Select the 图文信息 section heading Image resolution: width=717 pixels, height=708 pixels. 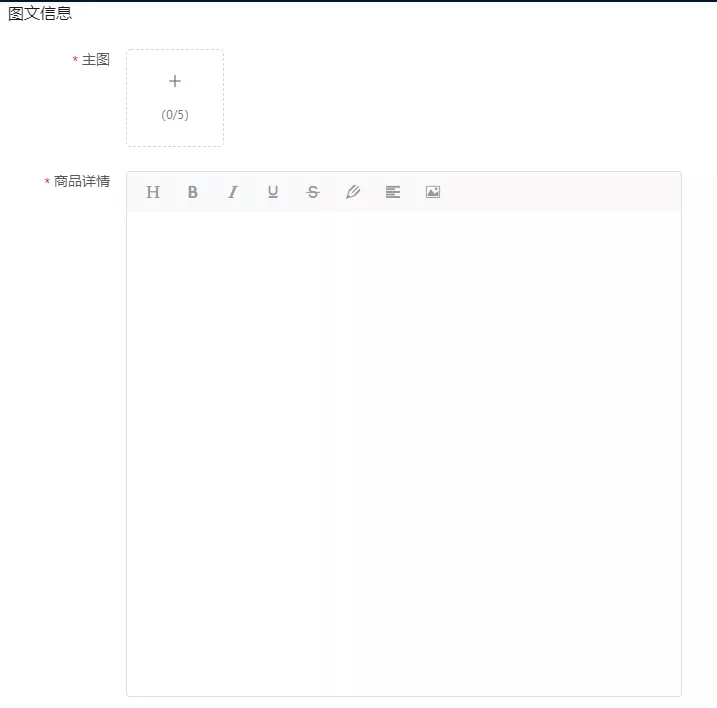point(40,13)
